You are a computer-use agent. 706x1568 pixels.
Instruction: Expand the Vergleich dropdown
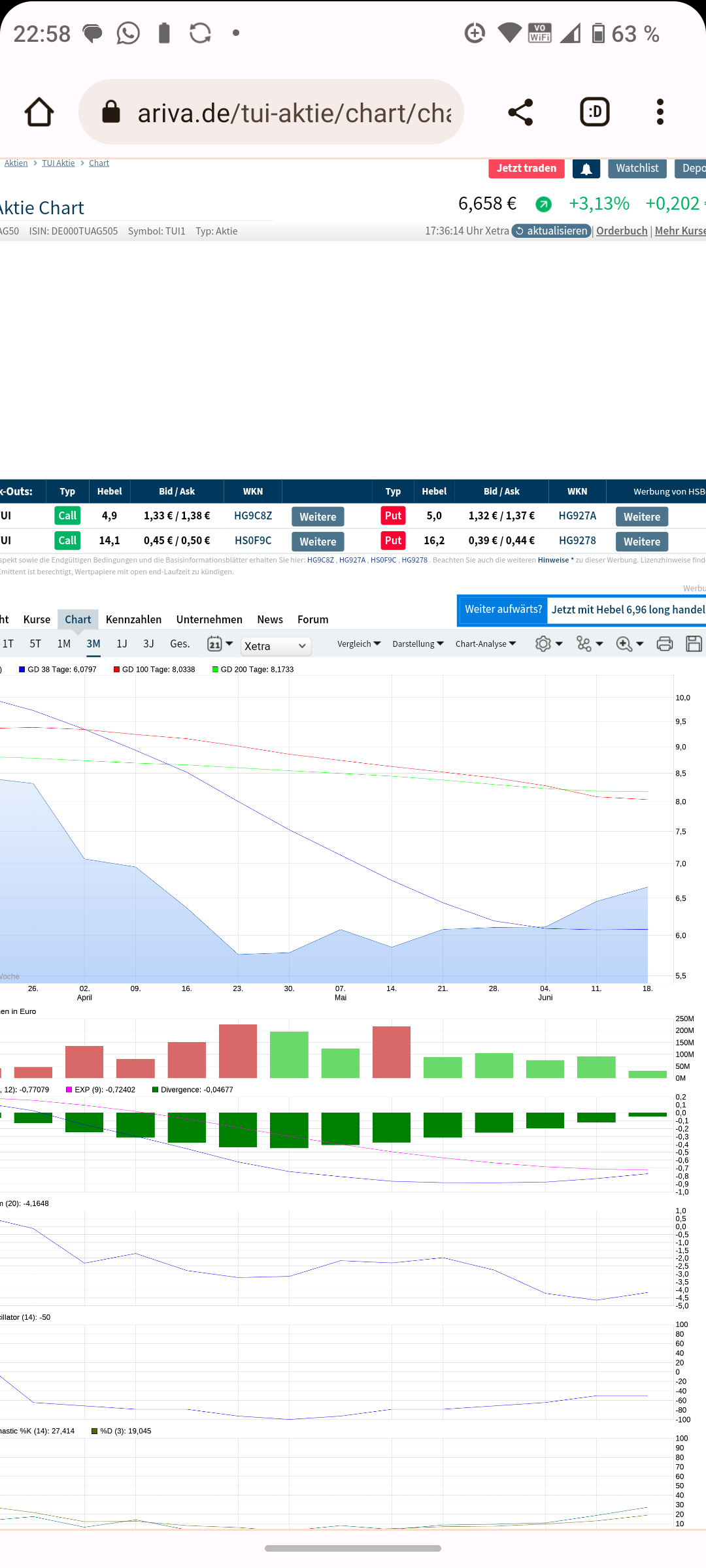(359, 644)
